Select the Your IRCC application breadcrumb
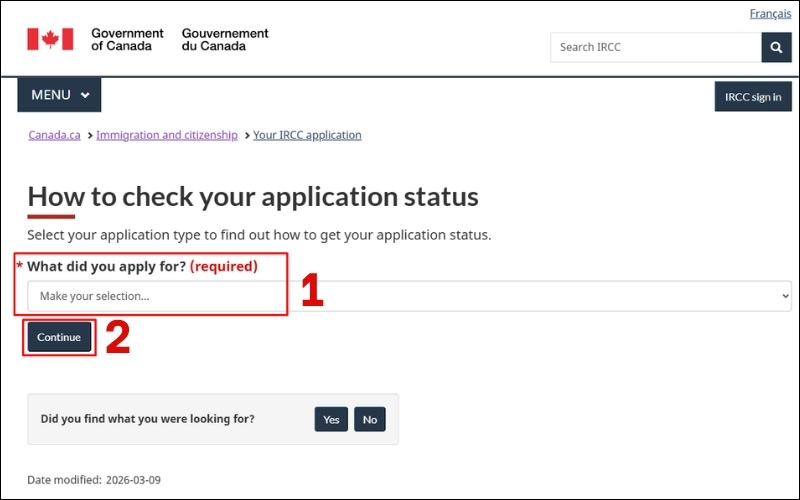Viewport: 800px width, 500px height. coord(307,135)
